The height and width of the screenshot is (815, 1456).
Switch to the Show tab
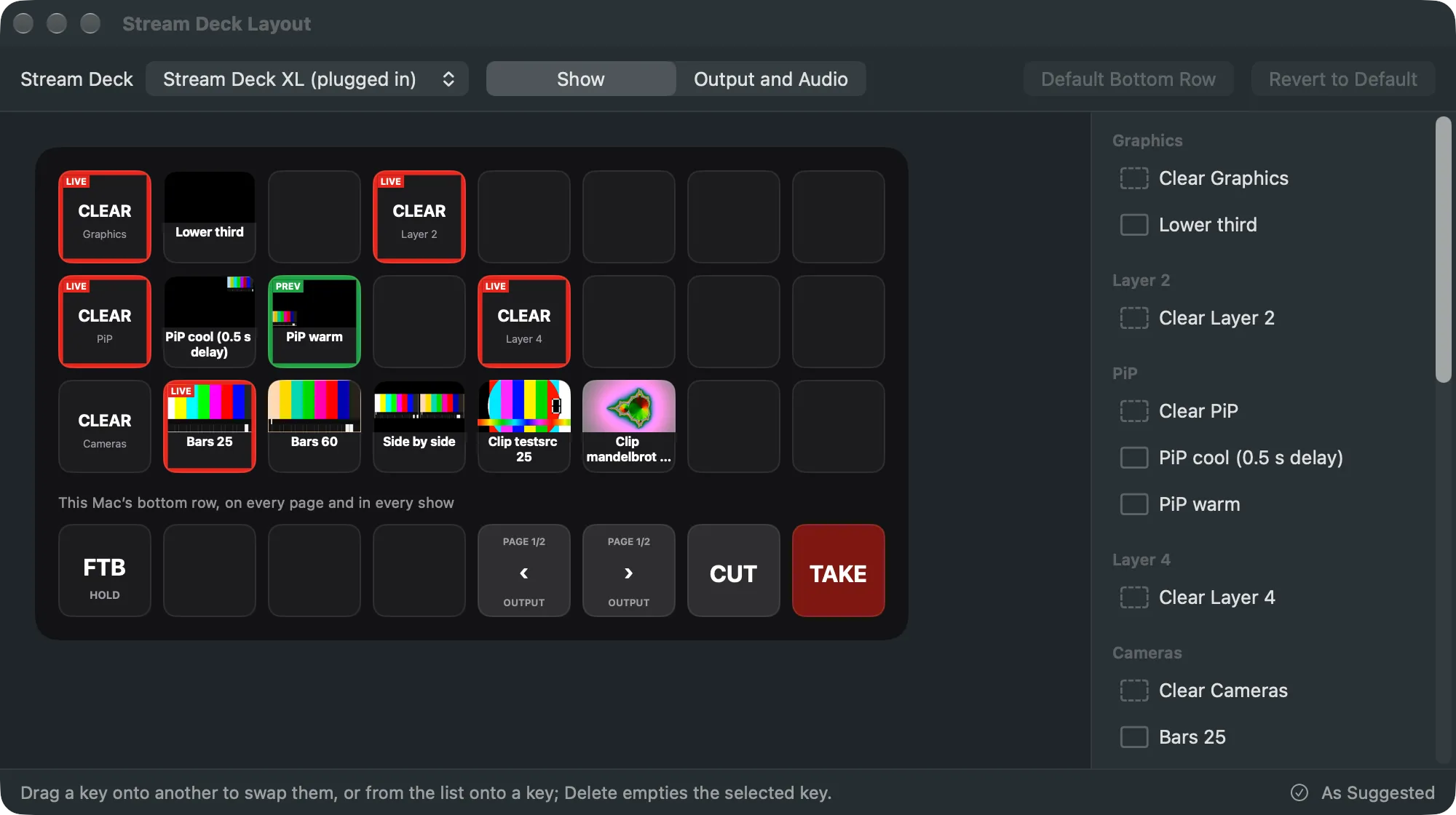click(x=581, y=79)
